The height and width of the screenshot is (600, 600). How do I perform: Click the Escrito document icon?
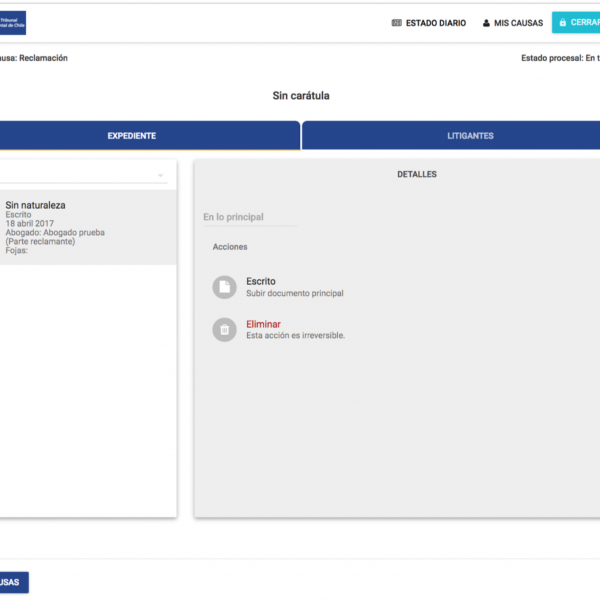[225, 288]
